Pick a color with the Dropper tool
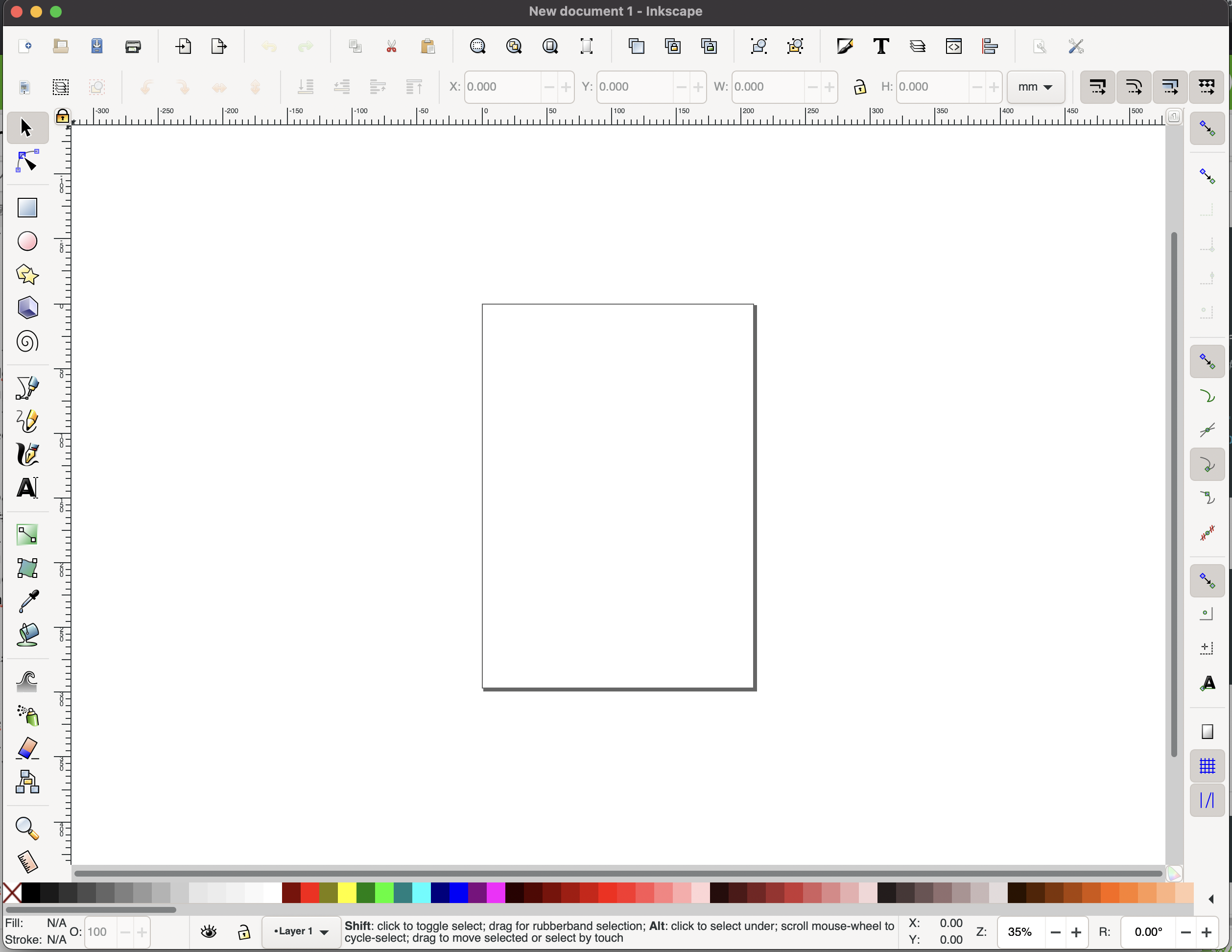 point(26,601)
